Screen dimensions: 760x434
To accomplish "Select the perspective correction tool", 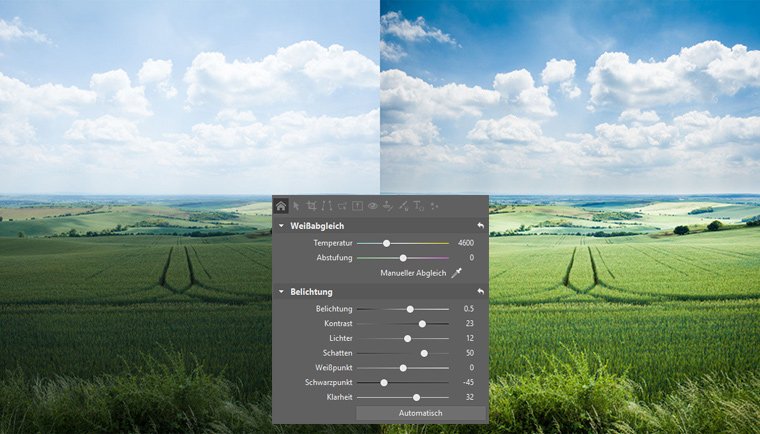I will pos(342,206).
